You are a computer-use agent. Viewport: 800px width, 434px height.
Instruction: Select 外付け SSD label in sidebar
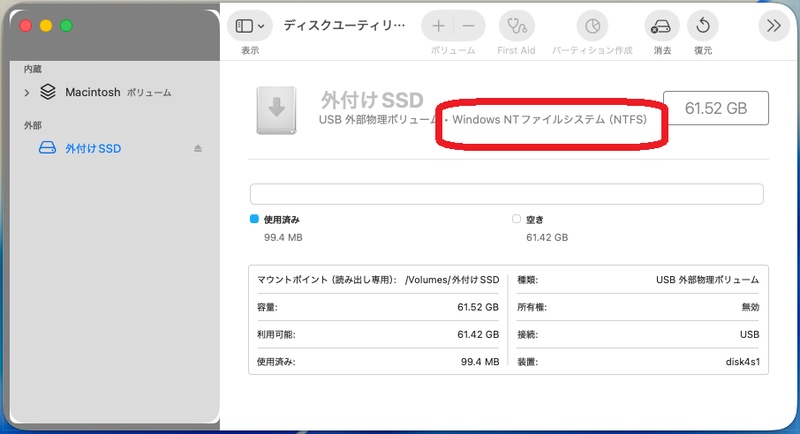(x=93, y=148)
